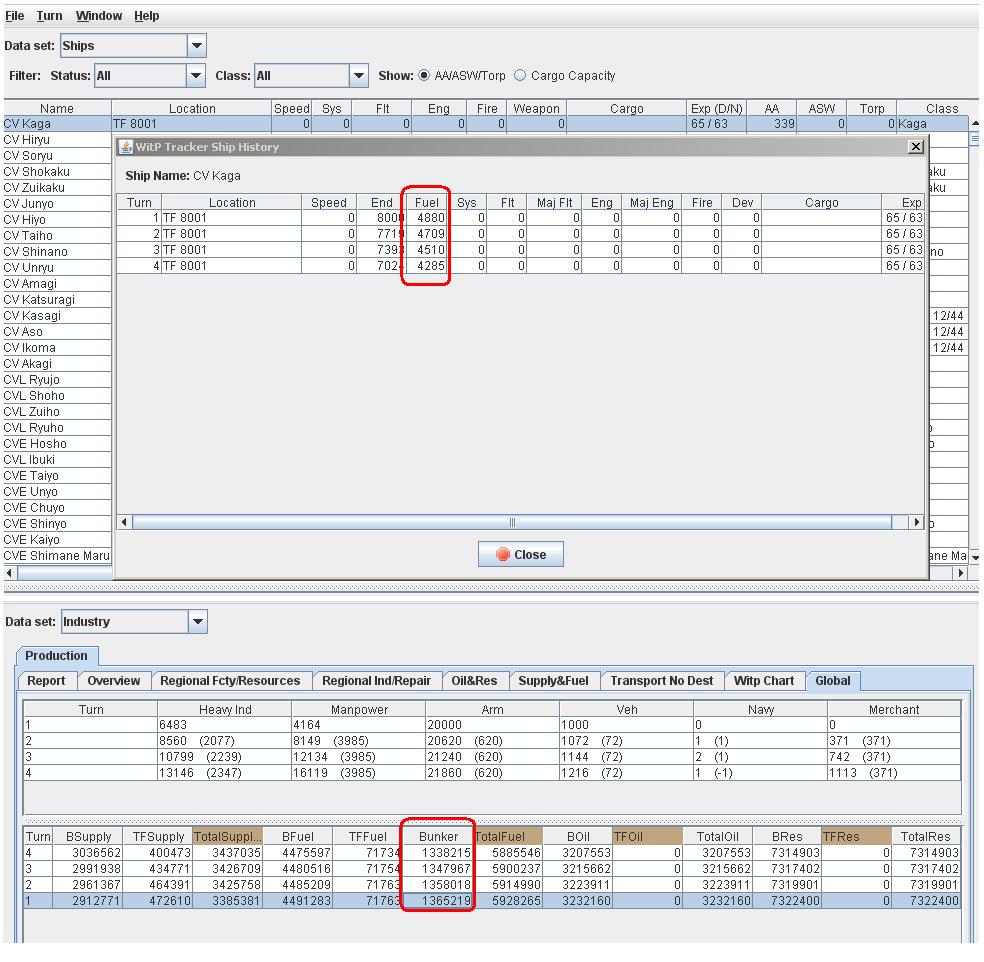This screenshot has width=984, height=962.
Task: Open the Turn menu
Action: click(50, 16)
